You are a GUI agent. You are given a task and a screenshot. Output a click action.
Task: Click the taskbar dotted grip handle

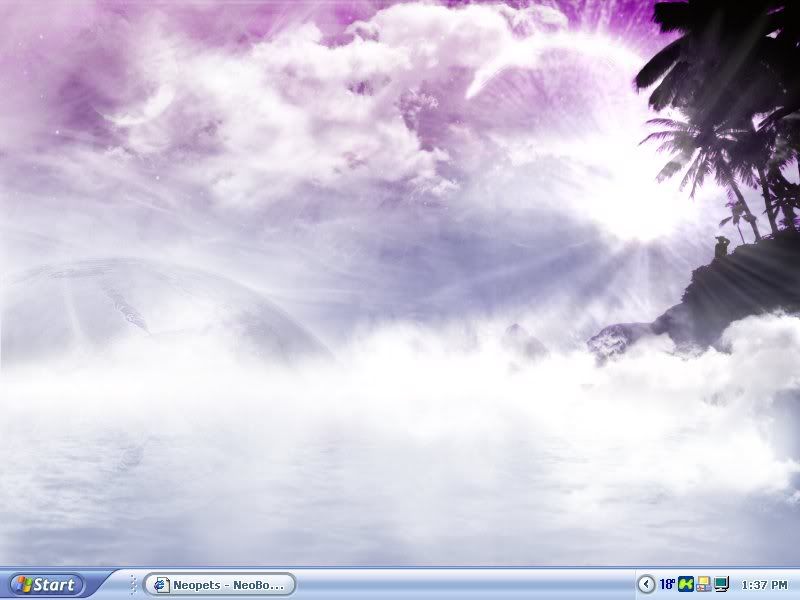(134, 585)
